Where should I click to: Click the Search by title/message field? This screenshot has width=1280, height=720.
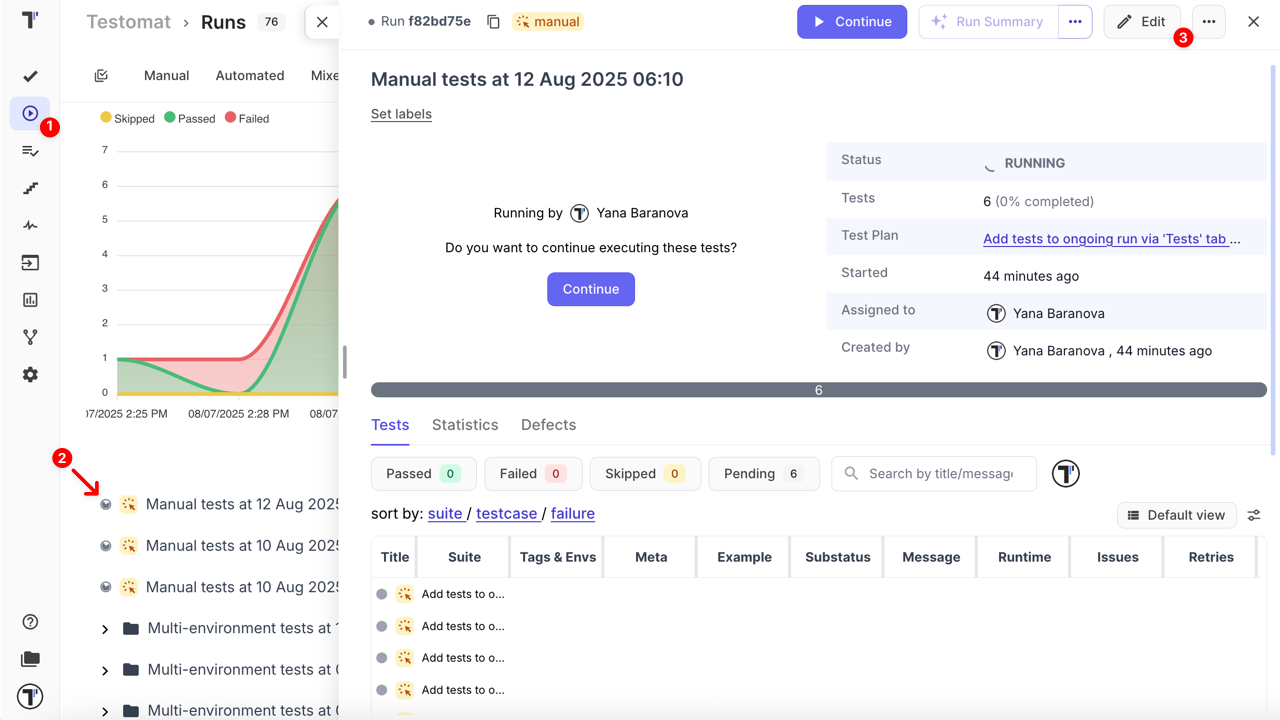(940, 474)
